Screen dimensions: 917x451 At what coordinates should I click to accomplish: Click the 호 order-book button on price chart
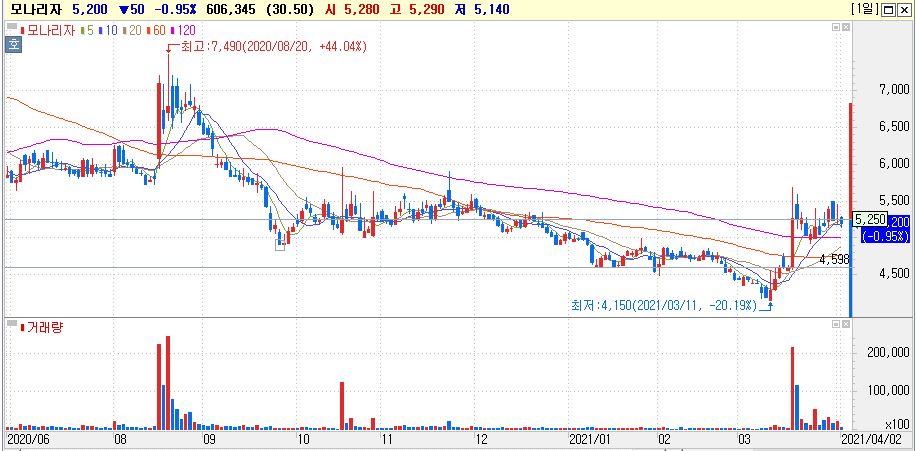pyautogui.click(x=12, y=44)
